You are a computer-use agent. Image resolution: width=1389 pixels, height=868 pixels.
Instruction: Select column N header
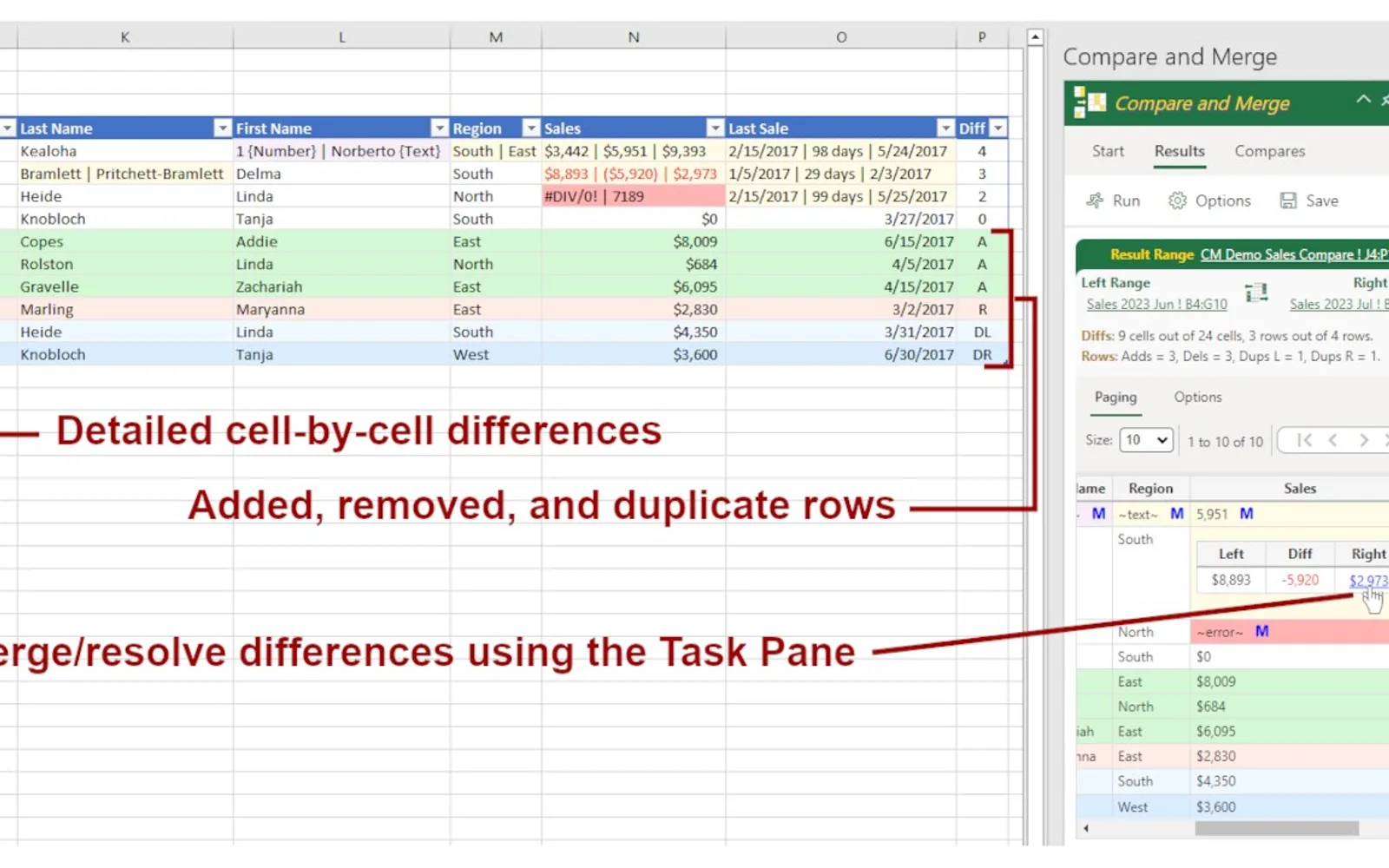click(x=634, y=37)
